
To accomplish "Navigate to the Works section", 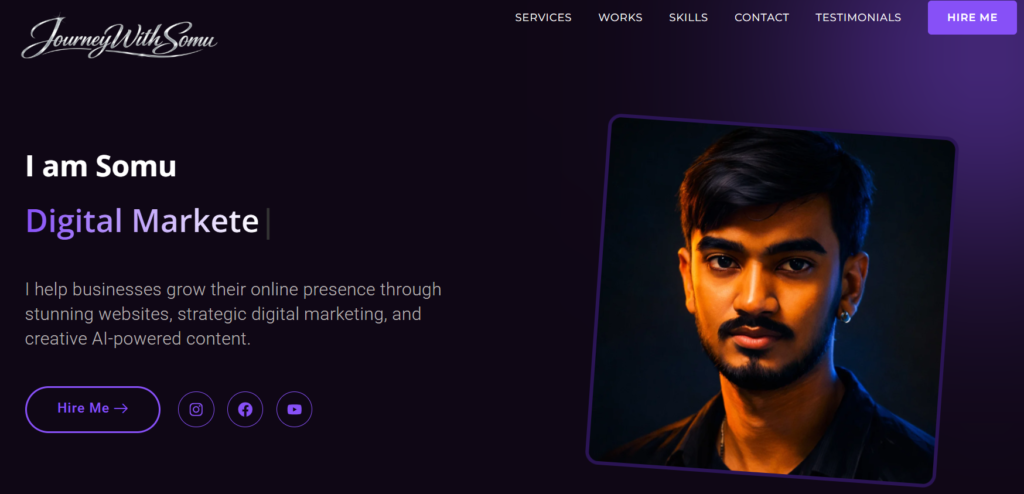I will click(x=620, y=18).
